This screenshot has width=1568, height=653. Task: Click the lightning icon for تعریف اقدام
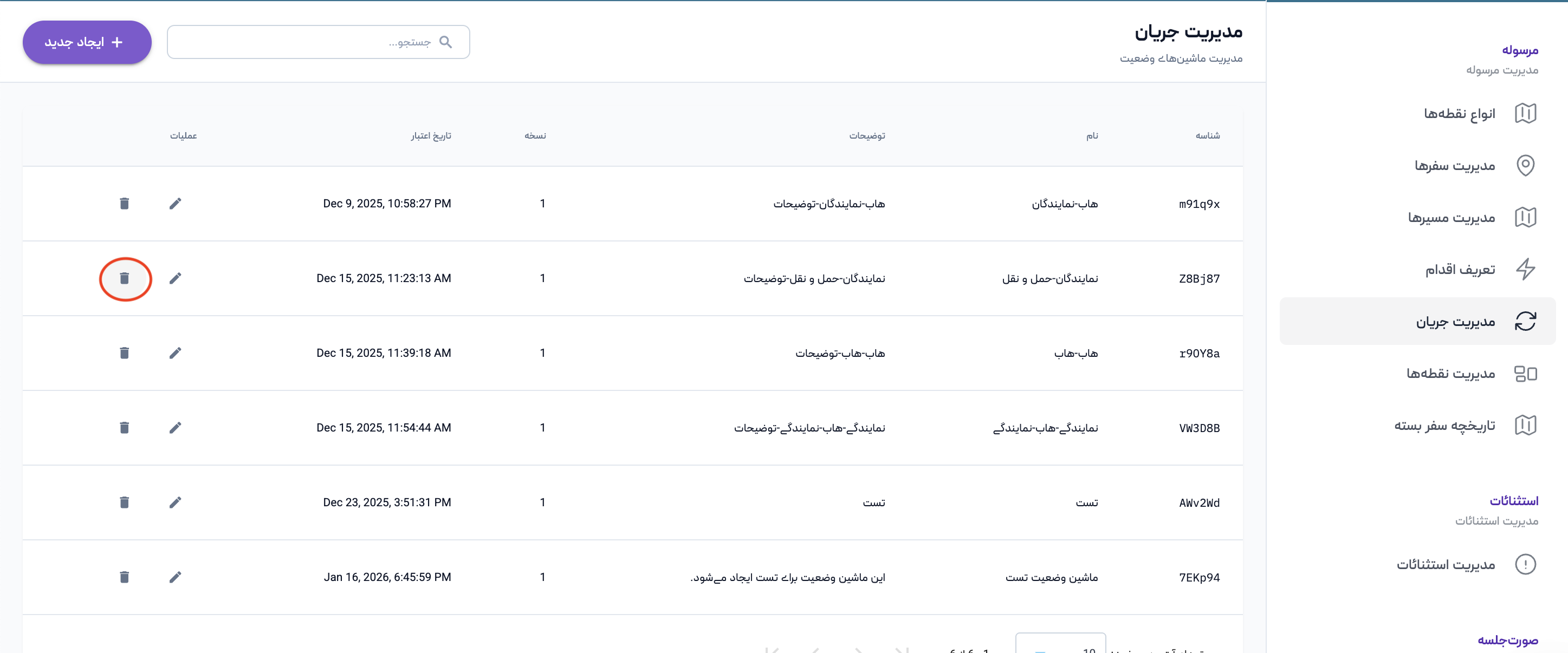coord(1525,269)
